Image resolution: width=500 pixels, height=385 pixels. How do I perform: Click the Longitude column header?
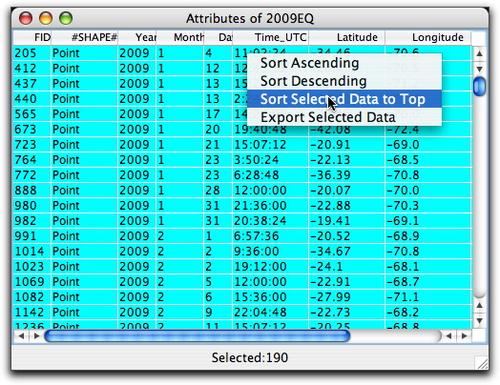[x=428, y=37]
